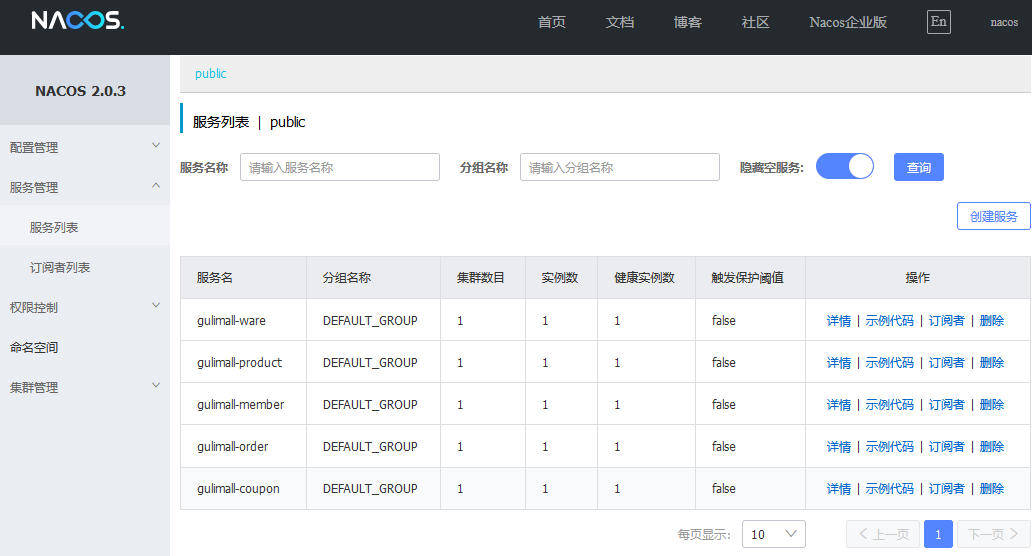1032x556 pixels.
Task: Open 配置管理 in the sidebar
Action: [34, 148]
